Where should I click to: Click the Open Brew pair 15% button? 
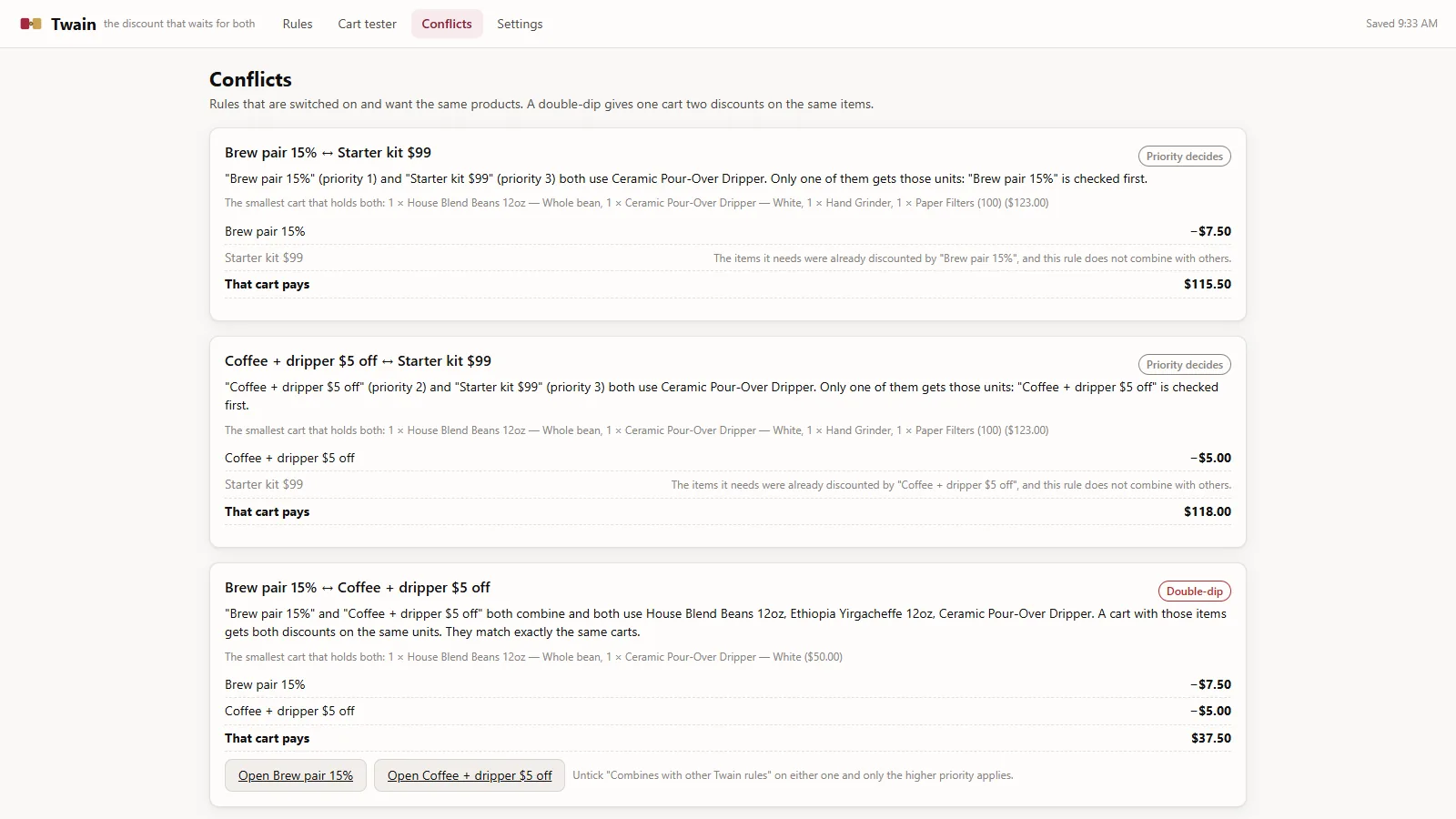click(x=296, y=775)
